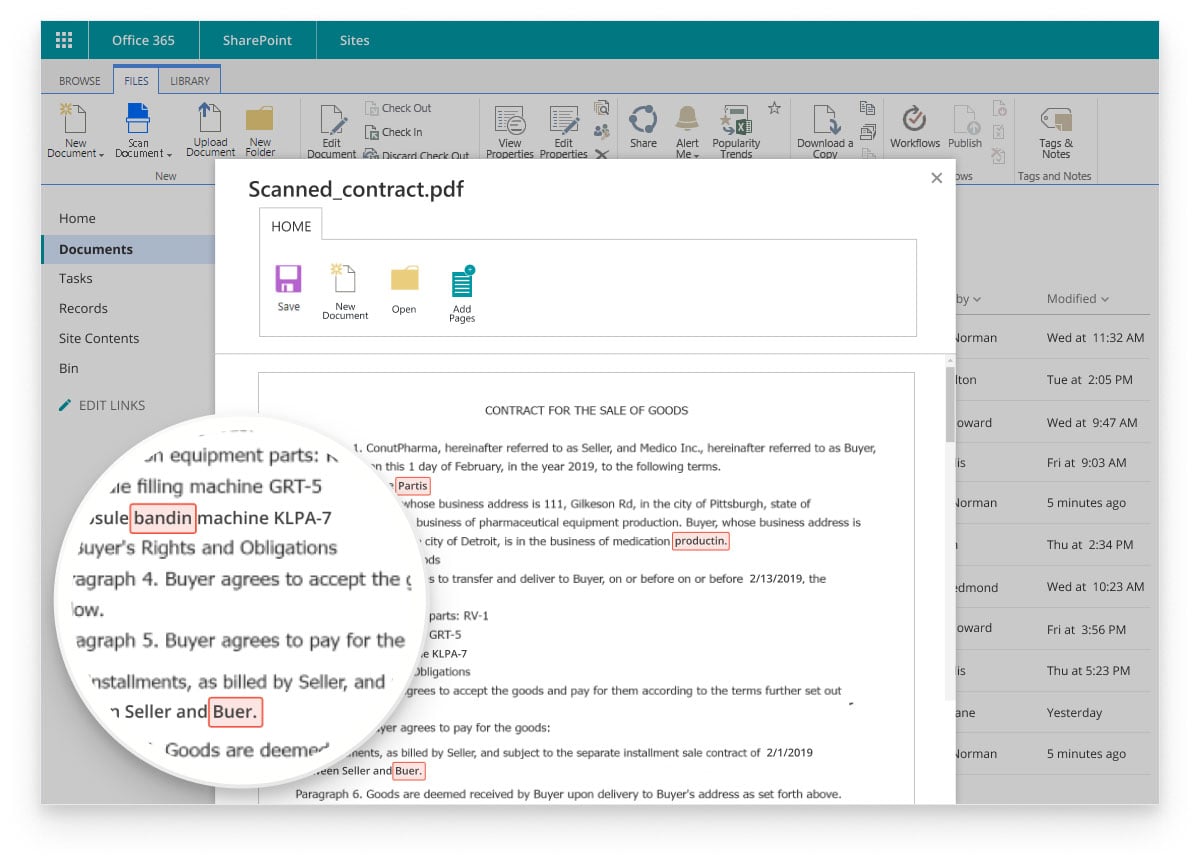Screen dimensions: 1200x865
Task: Switch to the LIBRARY ribbon tab
Action: 190,81
